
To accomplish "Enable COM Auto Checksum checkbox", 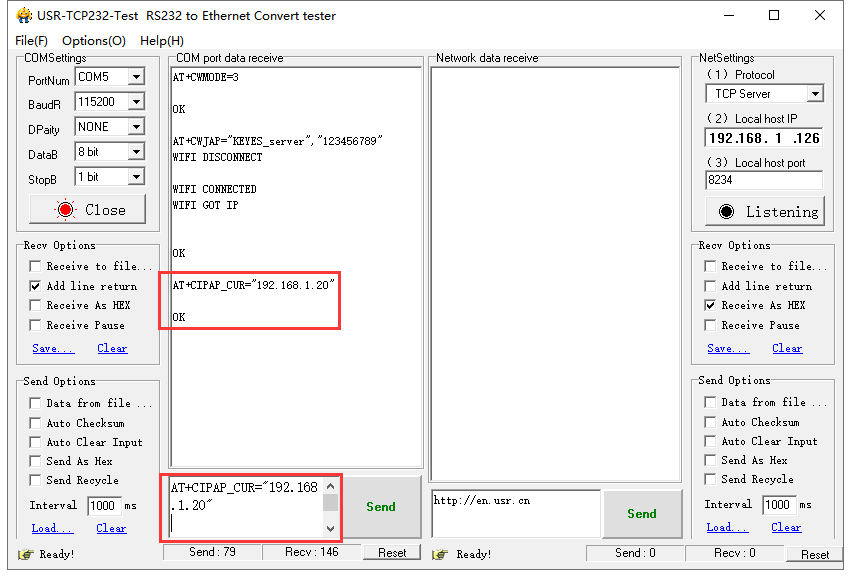I will pyautogui.click(x=35, y=423).
